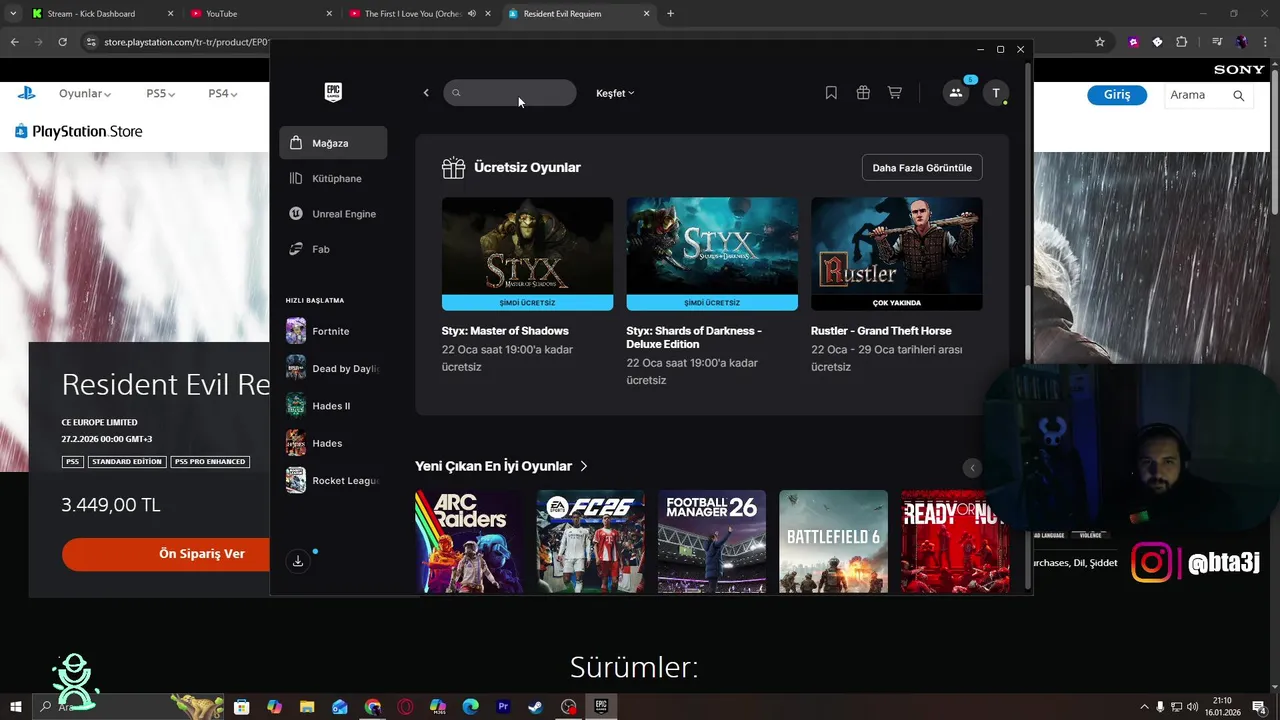Click the previous carousel arrow for new games
Image resolution: width=1280 pixels, height=720 pixels.
972,467
